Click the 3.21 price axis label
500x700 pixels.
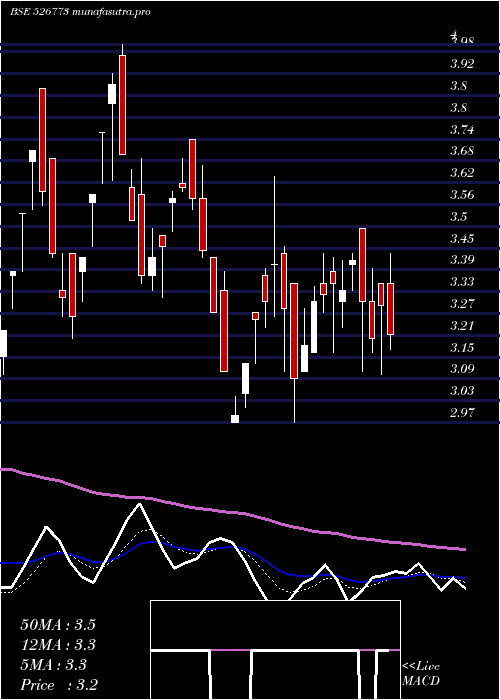(462, 325)
